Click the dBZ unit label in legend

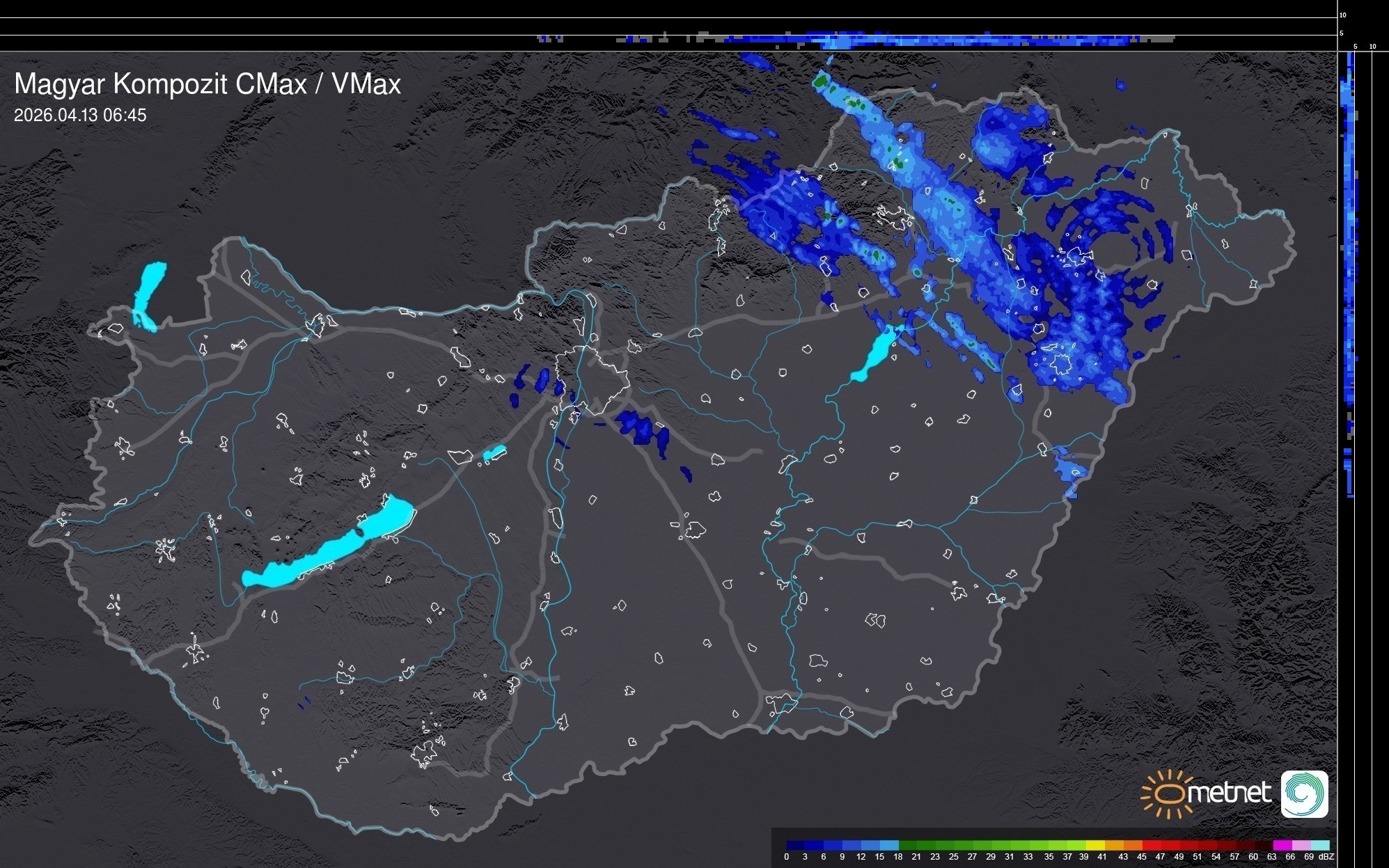tap(1326, 857)
